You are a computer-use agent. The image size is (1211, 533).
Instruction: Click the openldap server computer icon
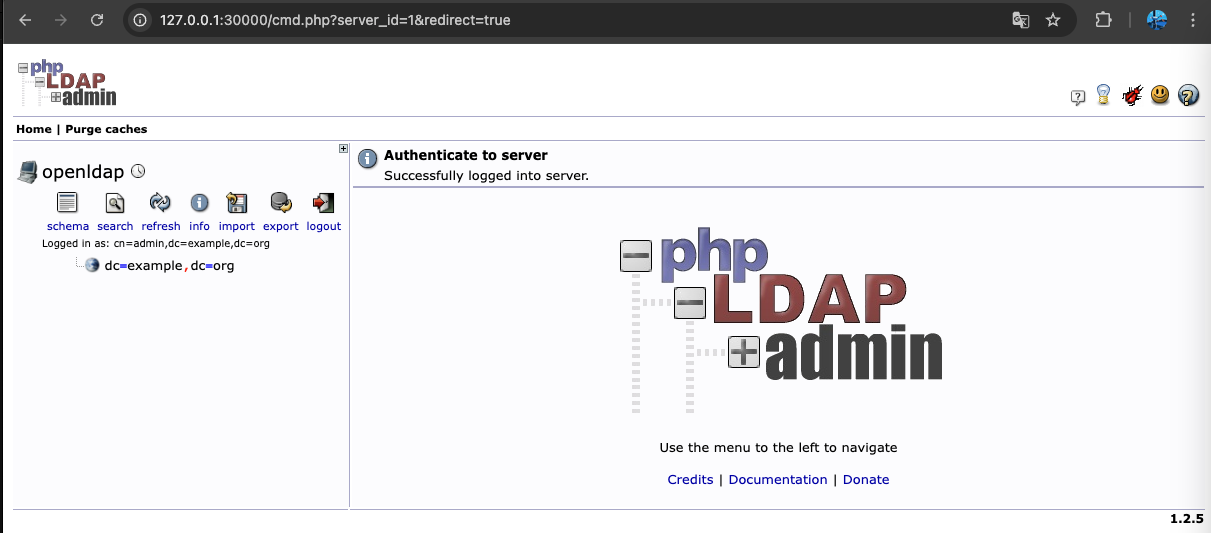[27, 172]
